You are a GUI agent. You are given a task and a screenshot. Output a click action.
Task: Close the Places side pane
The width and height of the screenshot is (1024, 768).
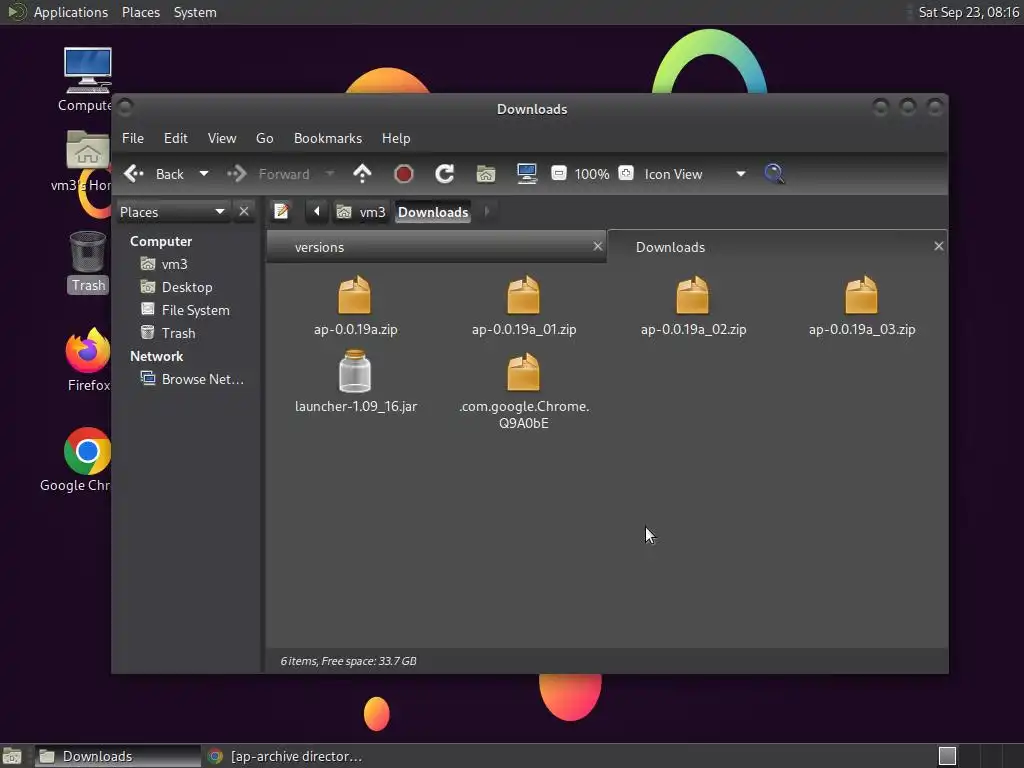[244, 212]
